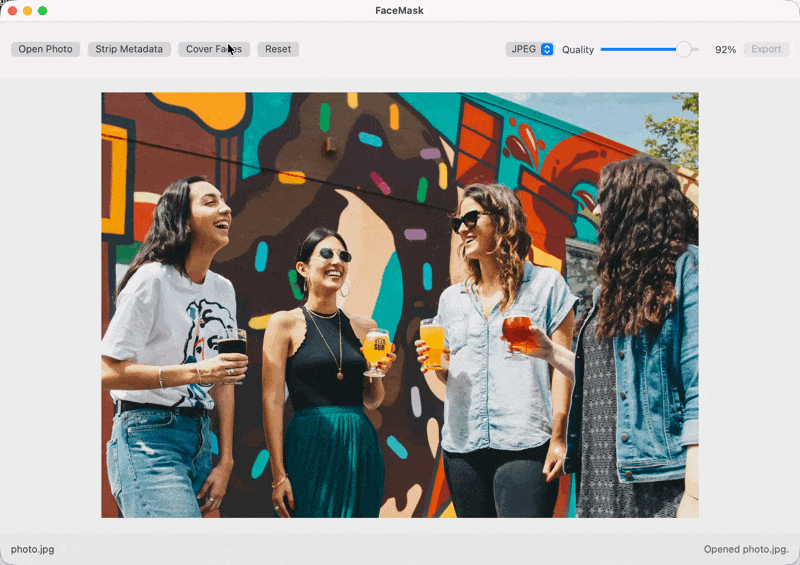Screen dimensions: 800x565
Task: Click the photo.jpg filename in status bar
Action: point(33,549)
